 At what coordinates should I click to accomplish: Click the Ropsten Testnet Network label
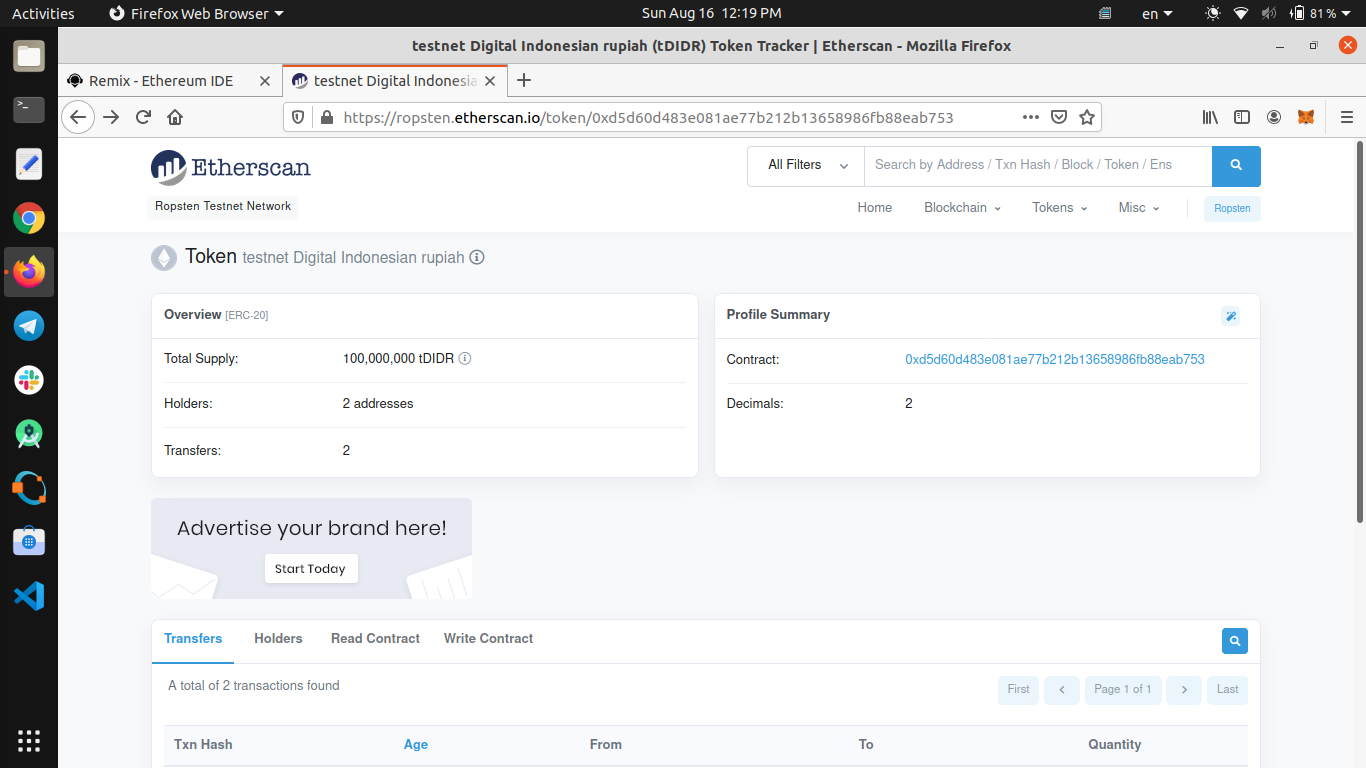tap(223, 206)
